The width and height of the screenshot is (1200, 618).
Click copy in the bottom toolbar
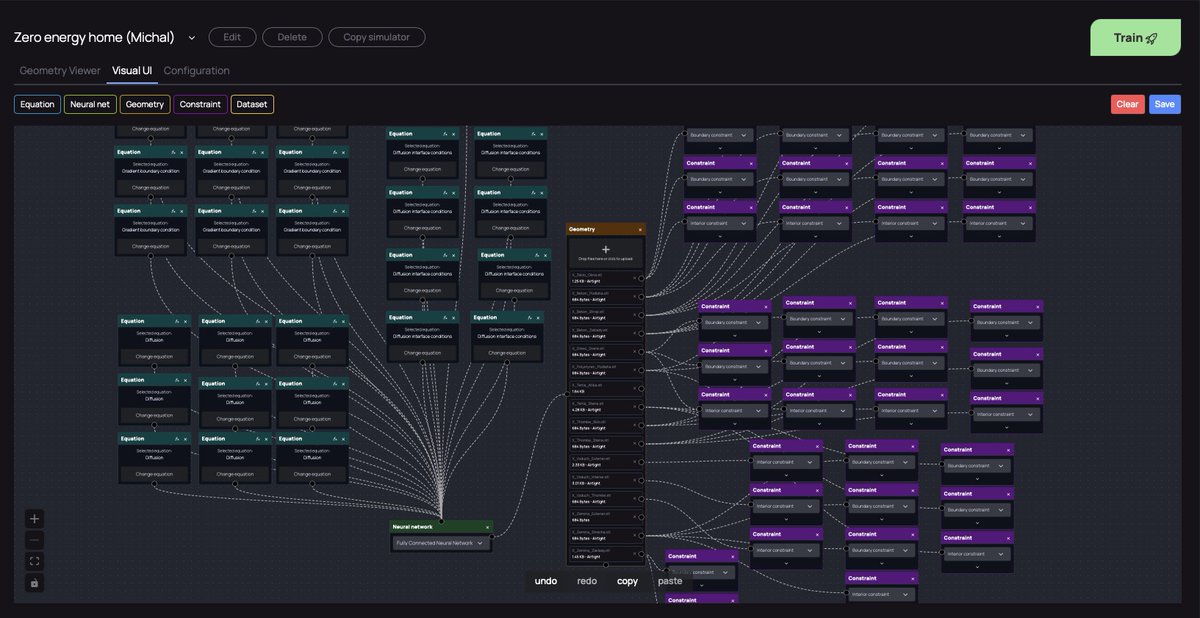point(628,581)
